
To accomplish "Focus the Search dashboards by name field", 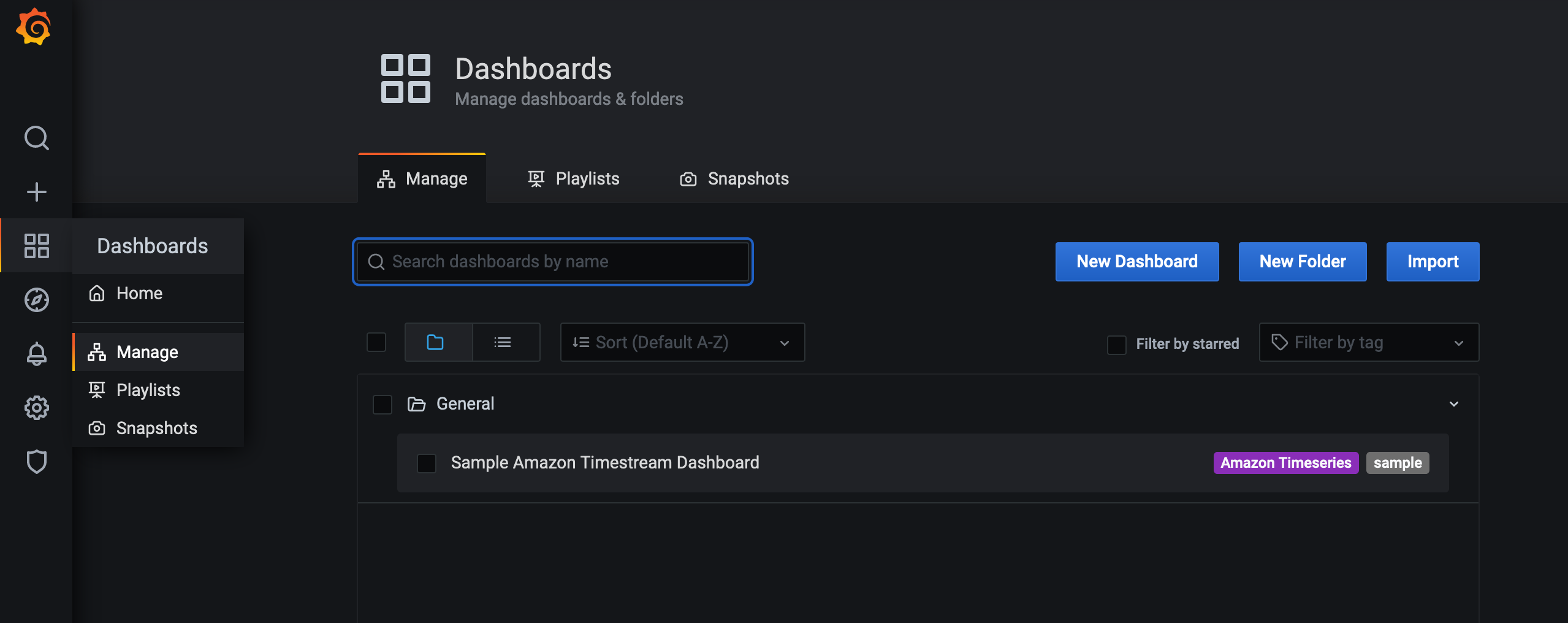I will pos(552,262).
